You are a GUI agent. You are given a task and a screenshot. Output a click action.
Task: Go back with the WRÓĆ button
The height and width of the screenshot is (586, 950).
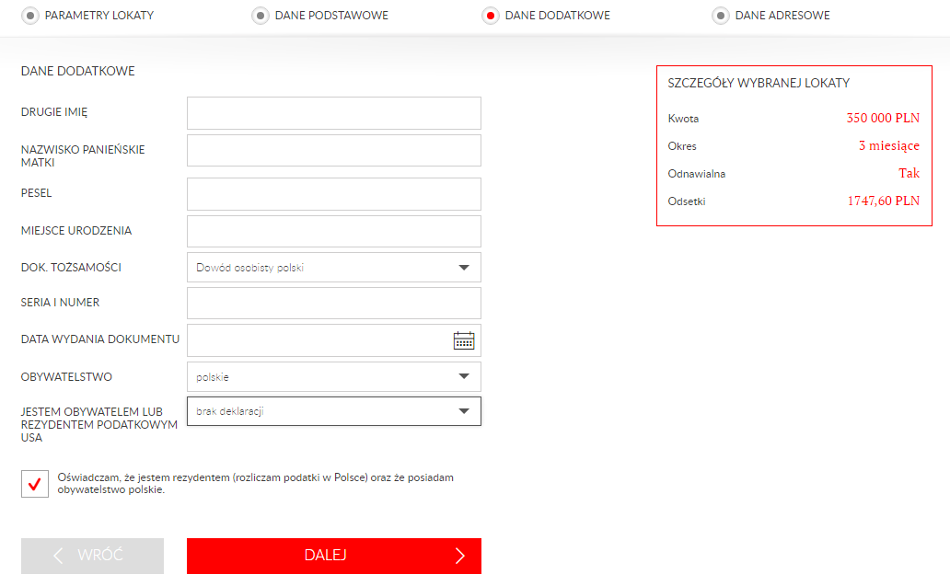(x=92, y=556)
